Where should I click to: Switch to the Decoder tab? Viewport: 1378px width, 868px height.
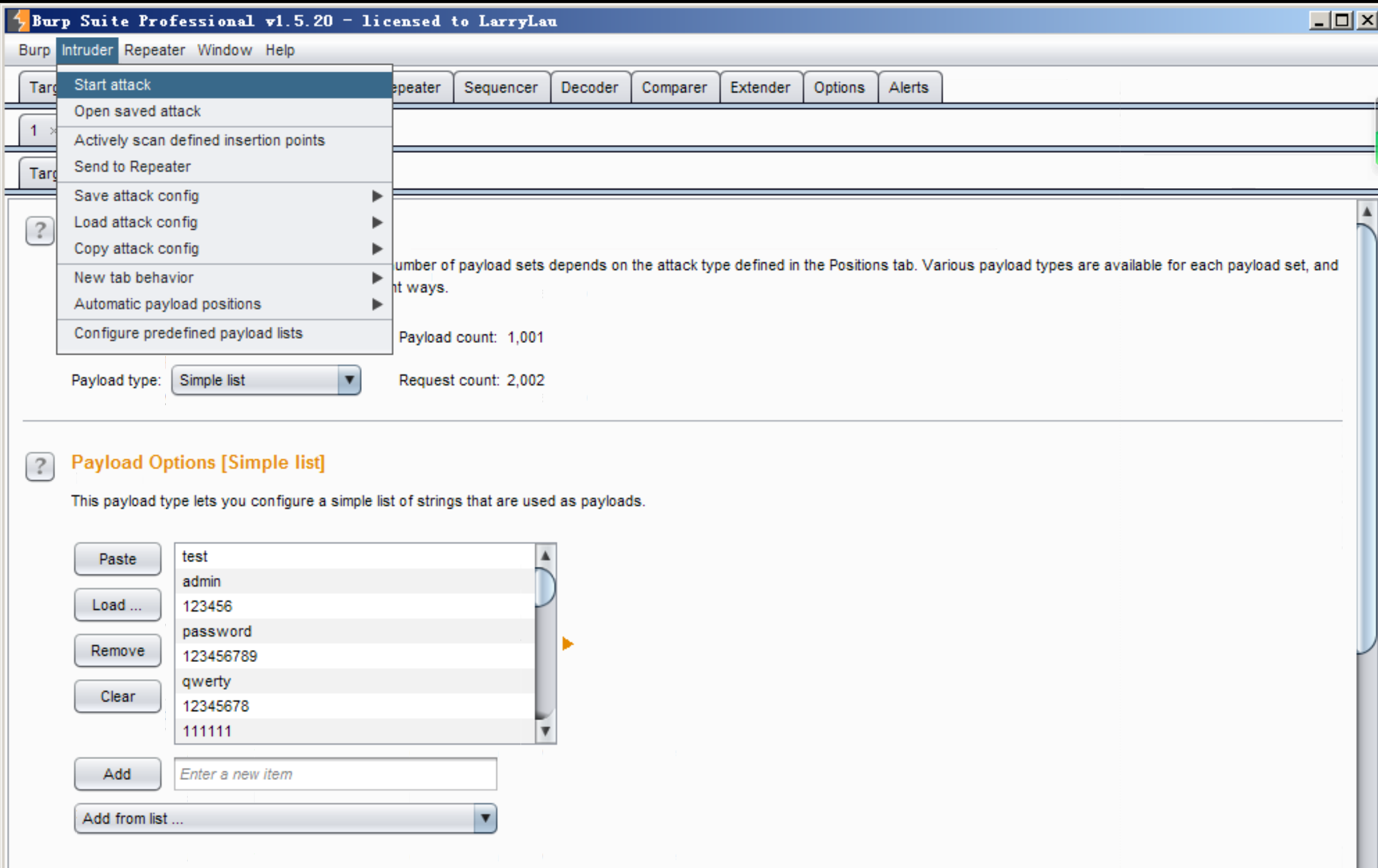point(589,88)
